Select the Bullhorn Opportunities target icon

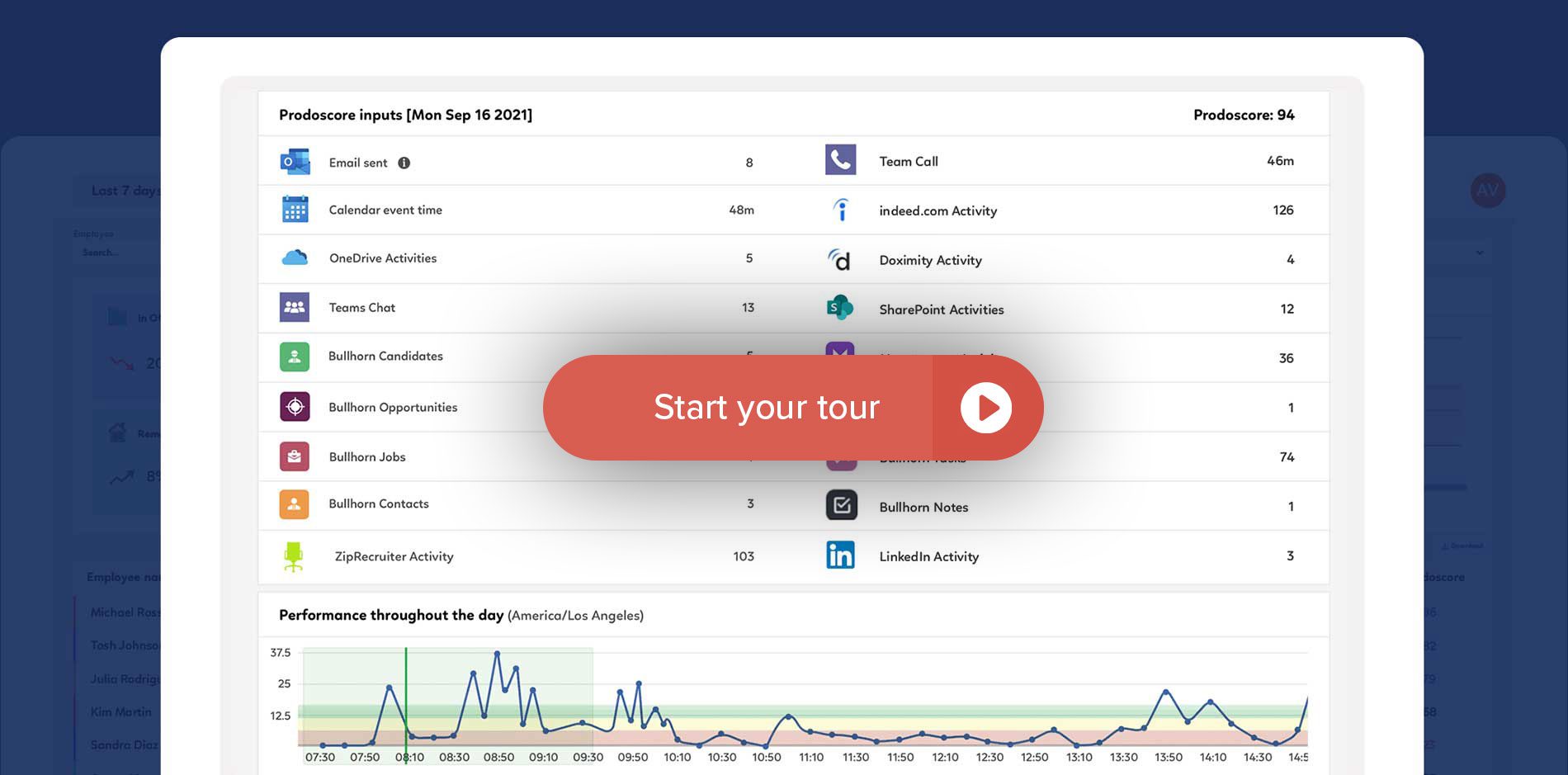(x=295, y=407)
